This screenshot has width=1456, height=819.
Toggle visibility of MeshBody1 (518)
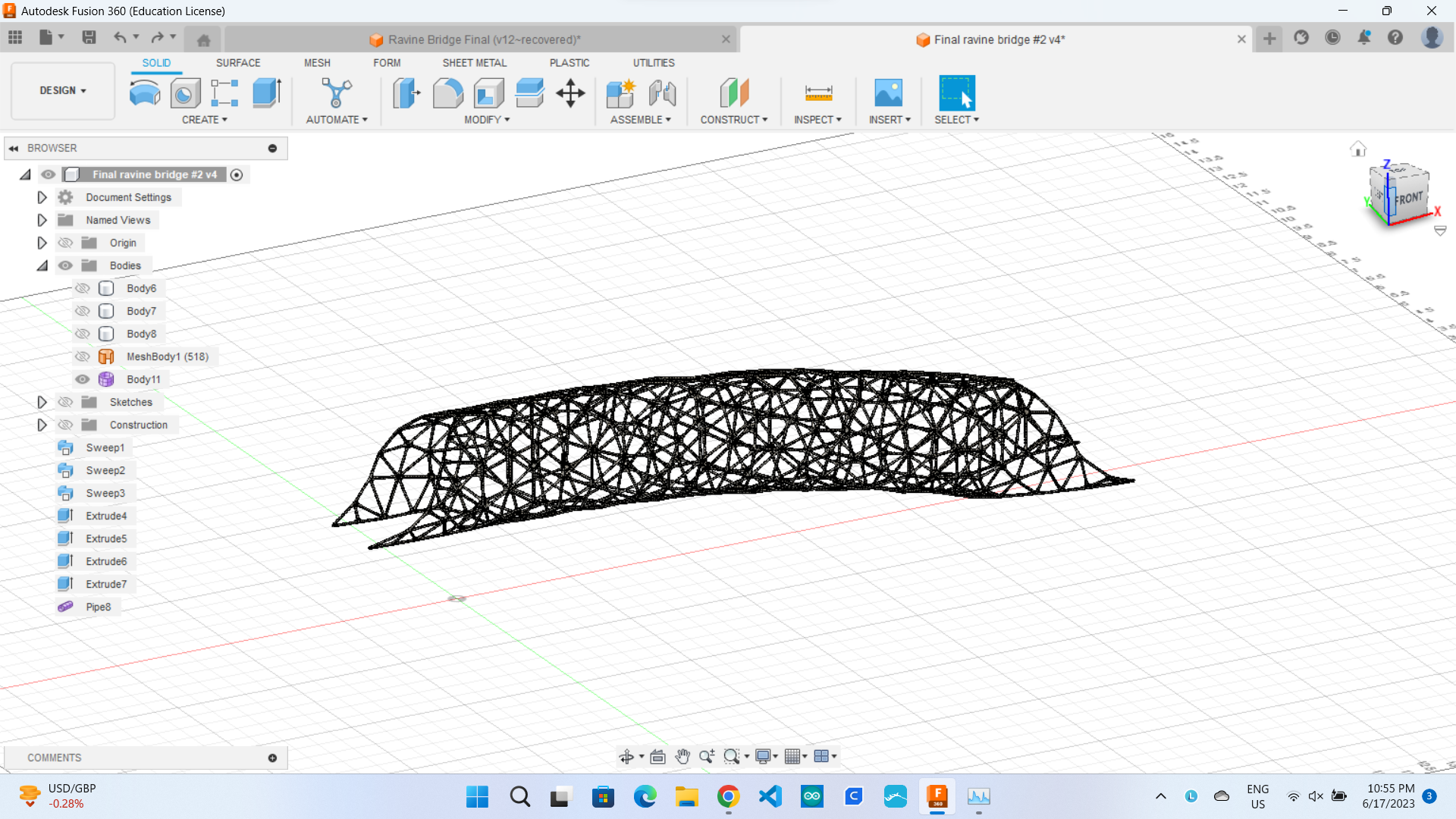click(x=83, y=356)
